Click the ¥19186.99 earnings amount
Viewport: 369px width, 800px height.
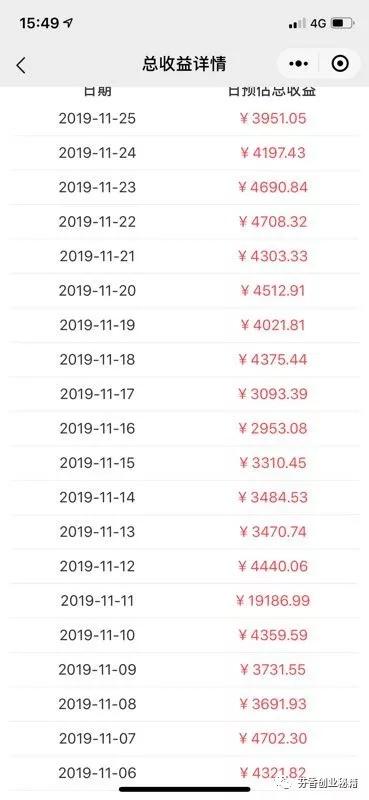click(273, 601)
